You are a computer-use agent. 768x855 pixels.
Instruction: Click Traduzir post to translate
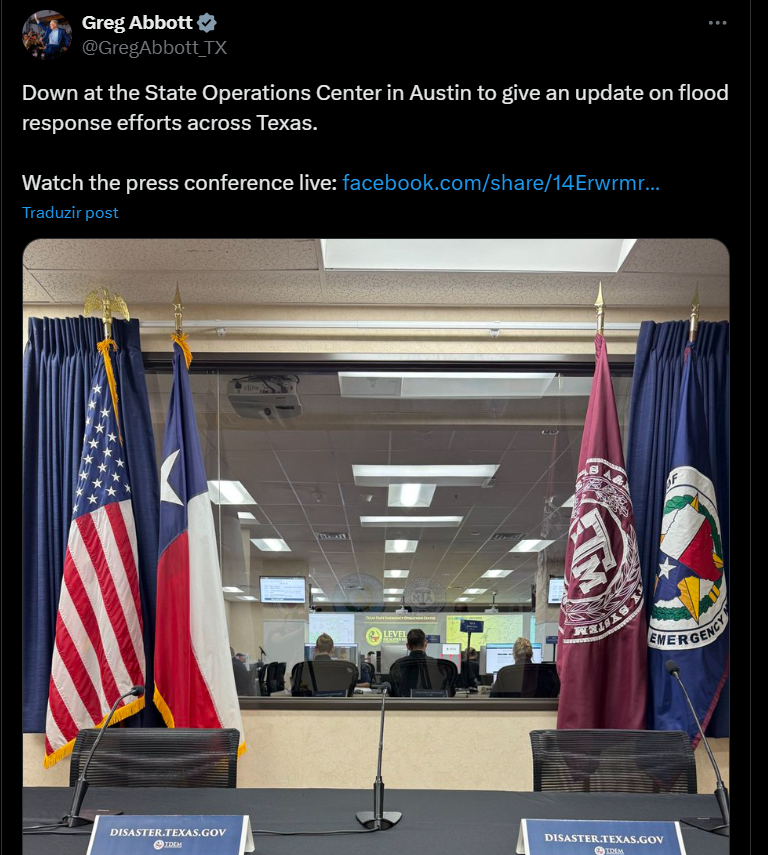[70, 213]
